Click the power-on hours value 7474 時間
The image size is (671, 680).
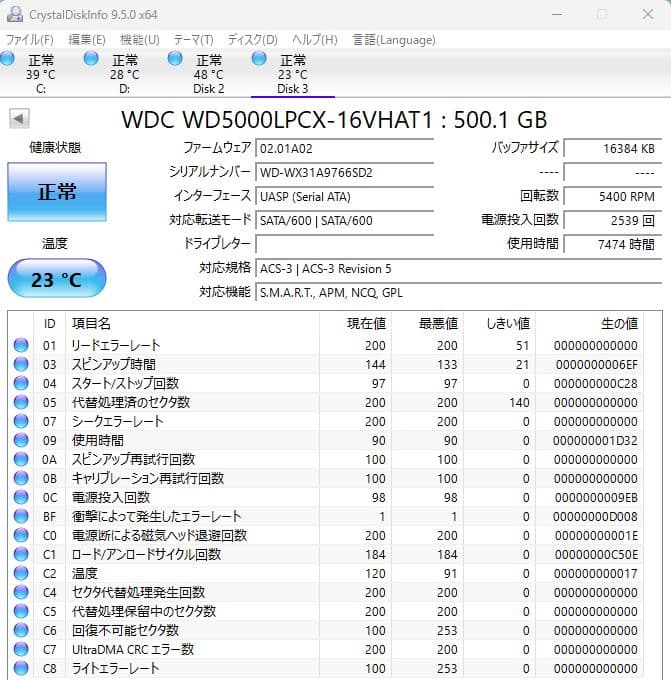(613, 244)
